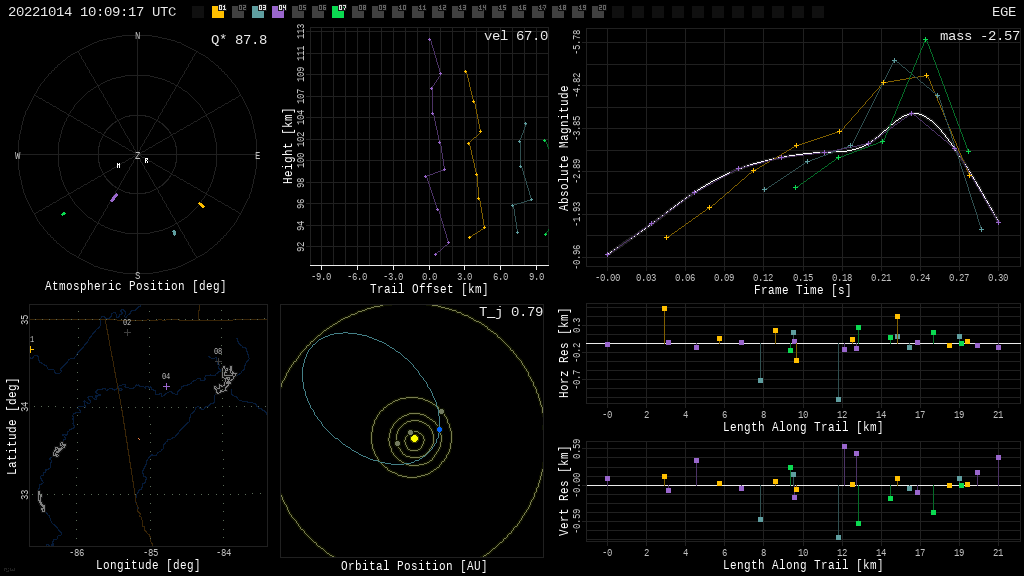Select the teal station 03 square
Screen dimensions: 1024x576
(x=258, y=12)
